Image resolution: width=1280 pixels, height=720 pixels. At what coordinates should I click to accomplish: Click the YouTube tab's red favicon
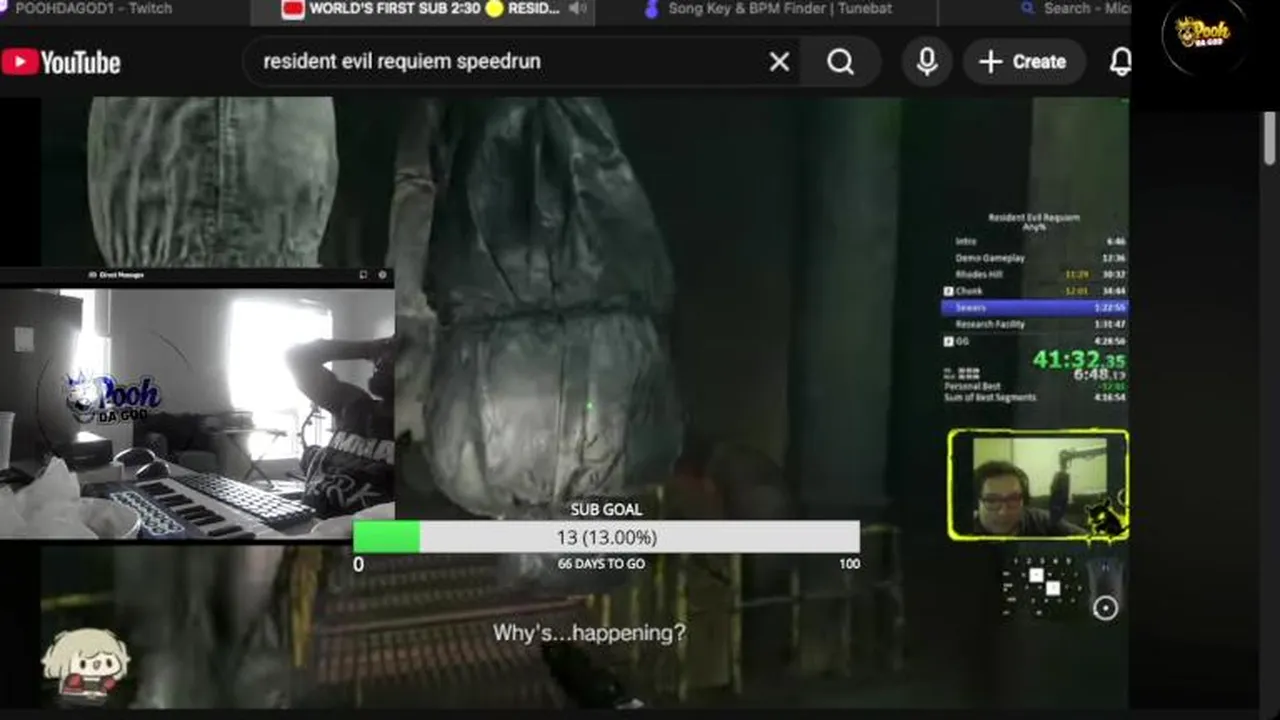pos(293,9)
